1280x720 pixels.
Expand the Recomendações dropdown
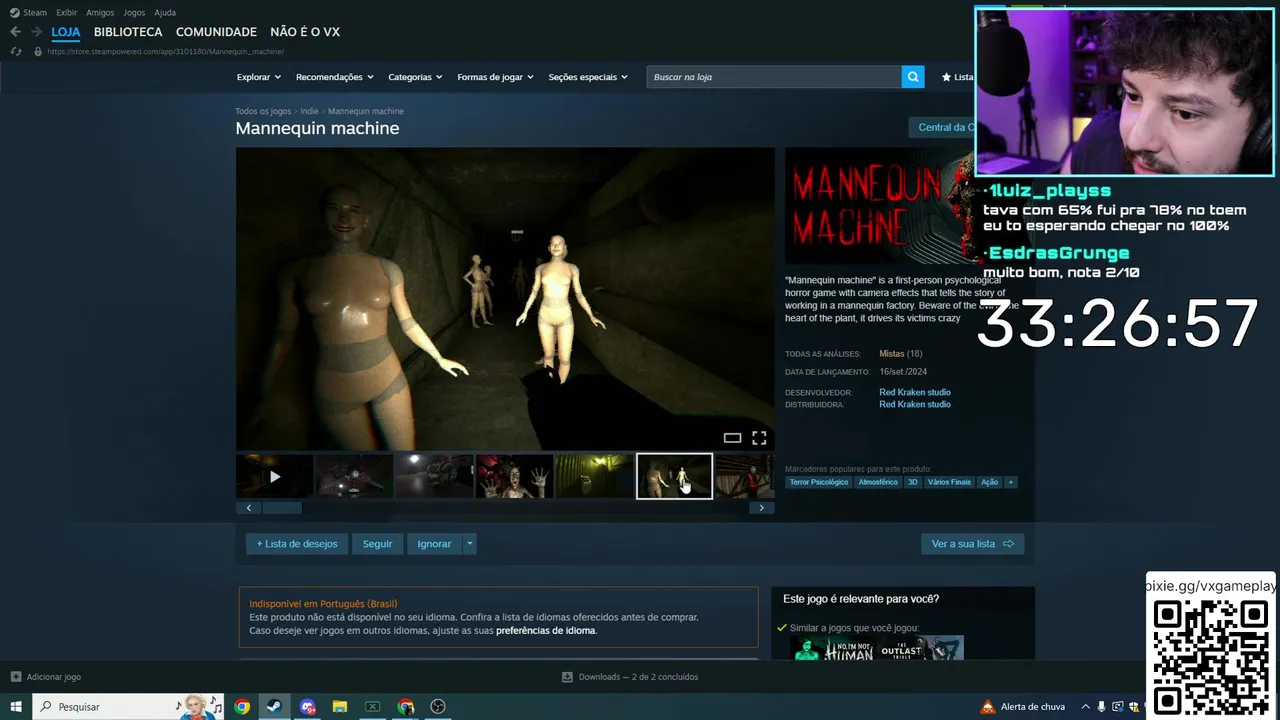point(334,77)
